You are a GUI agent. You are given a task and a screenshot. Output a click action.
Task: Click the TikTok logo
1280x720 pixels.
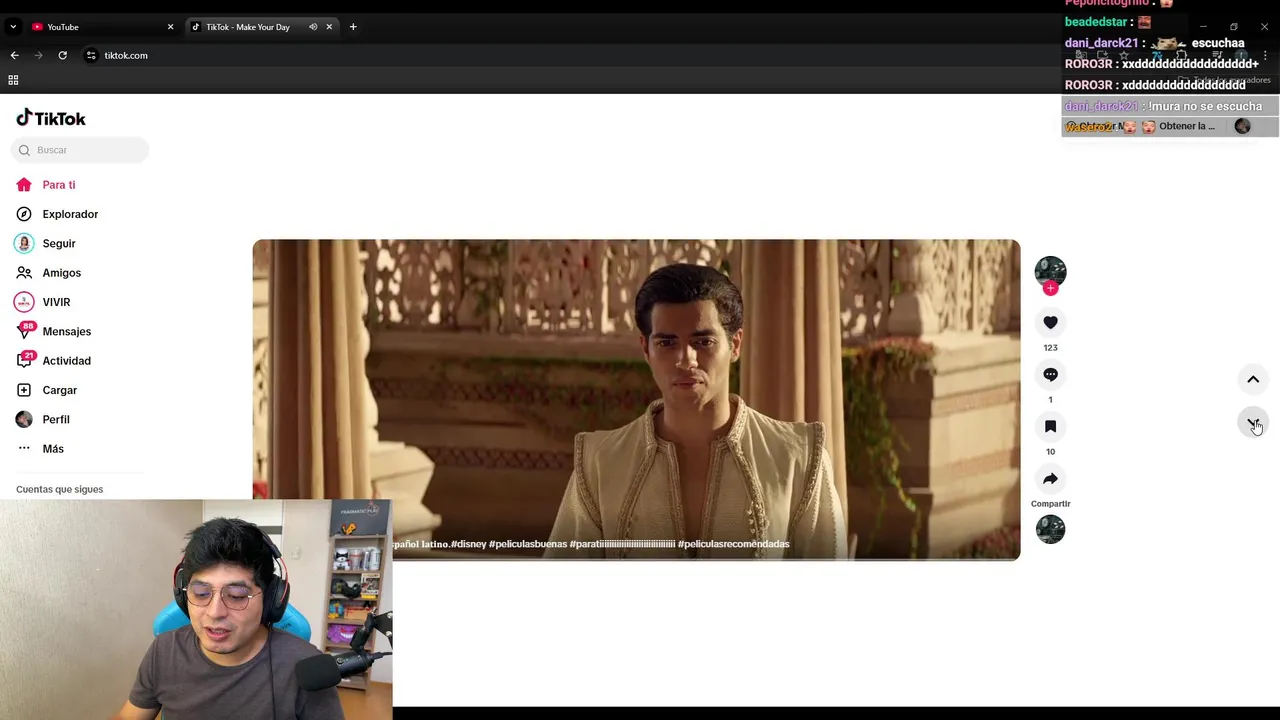click(x=51, y=118)
